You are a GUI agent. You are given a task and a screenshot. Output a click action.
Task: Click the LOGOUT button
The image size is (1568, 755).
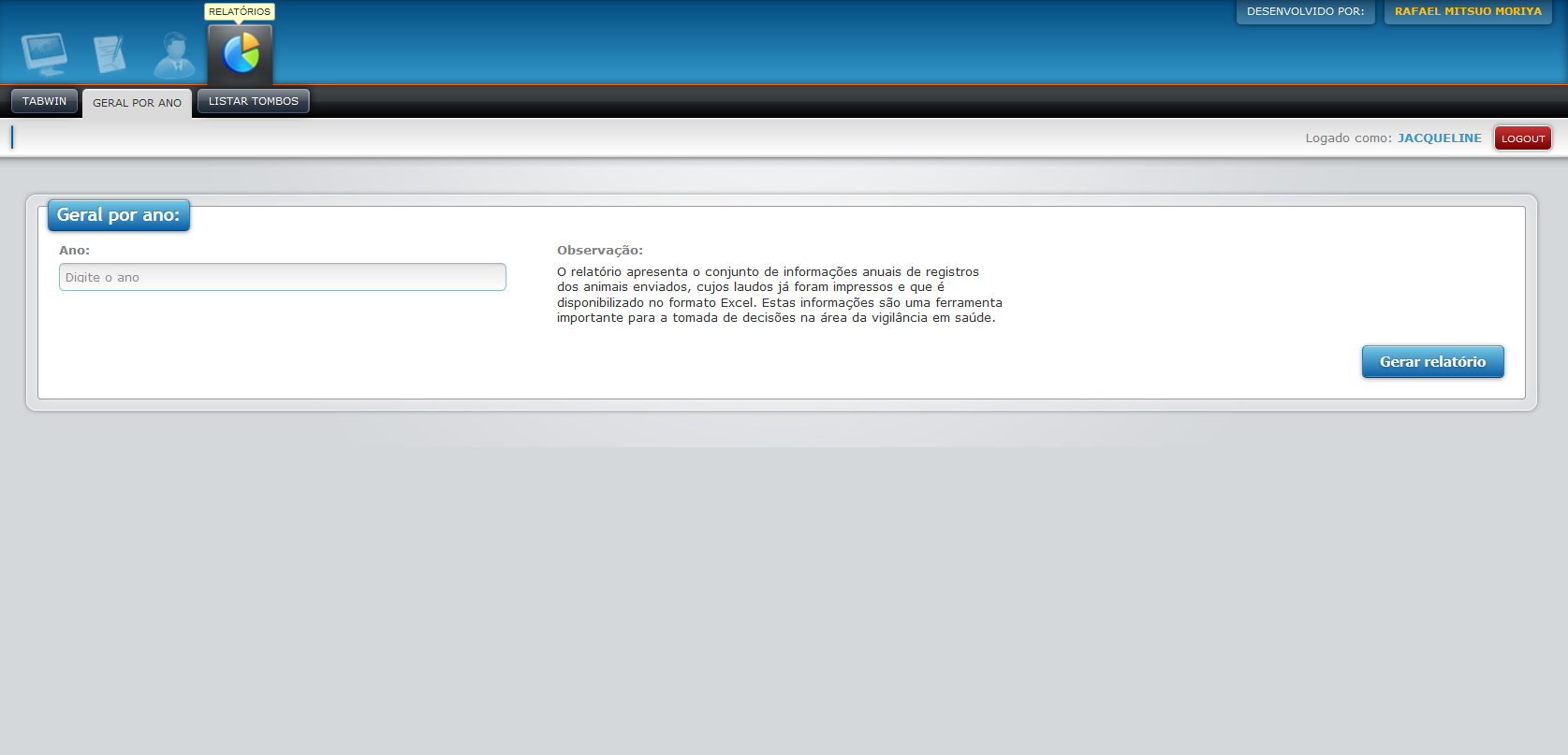(x=1523, y=138)
